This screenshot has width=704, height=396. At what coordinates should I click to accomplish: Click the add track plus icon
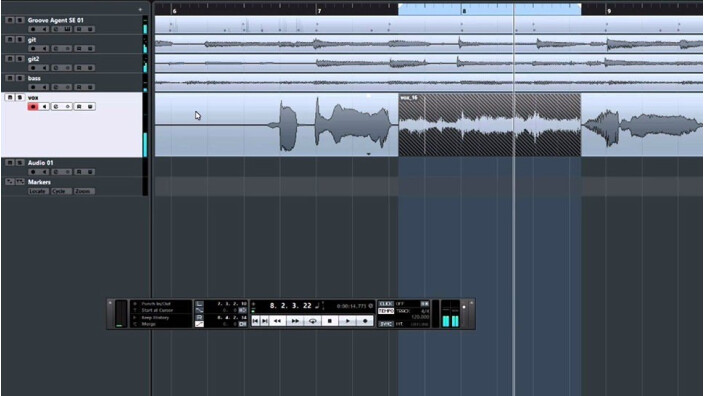(140, 9)
